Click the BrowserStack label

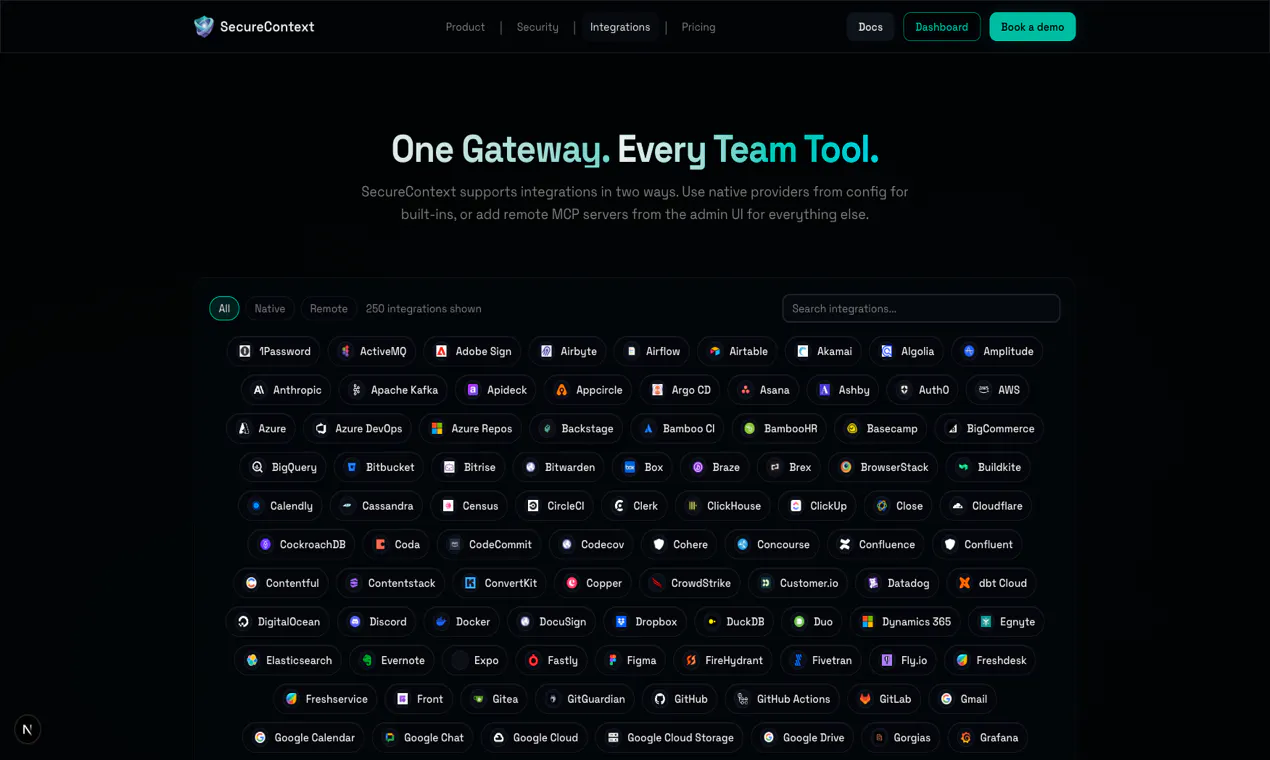coord(895,468)
